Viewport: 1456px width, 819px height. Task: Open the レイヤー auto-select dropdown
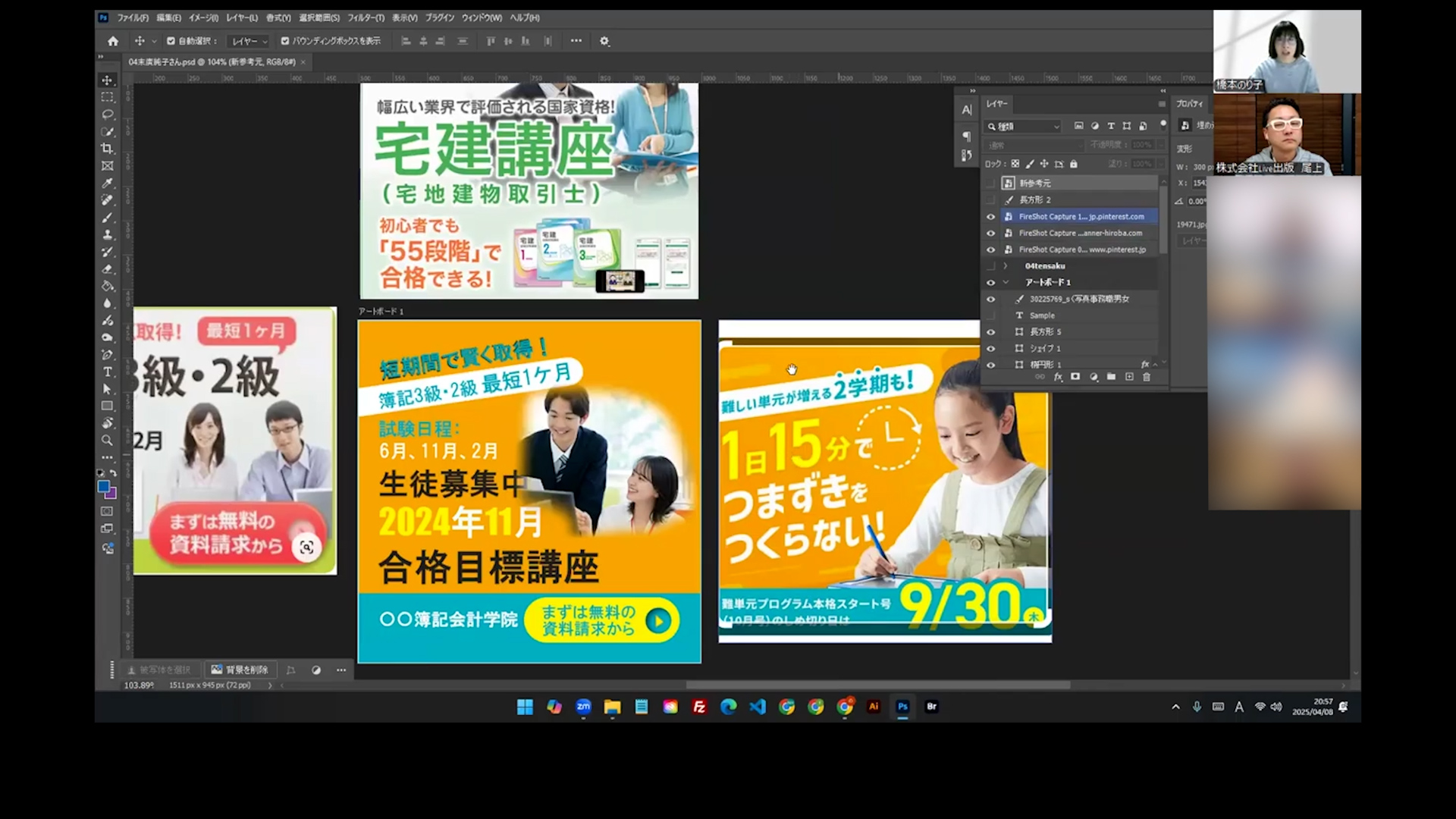click(249, 41)
